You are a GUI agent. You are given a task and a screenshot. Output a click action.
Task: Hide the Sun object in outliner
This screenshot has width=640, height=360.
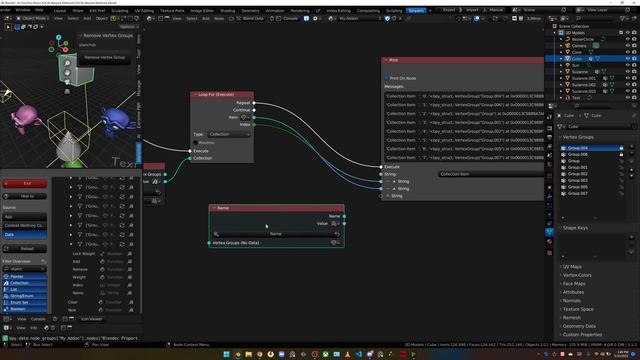point(628,65)
